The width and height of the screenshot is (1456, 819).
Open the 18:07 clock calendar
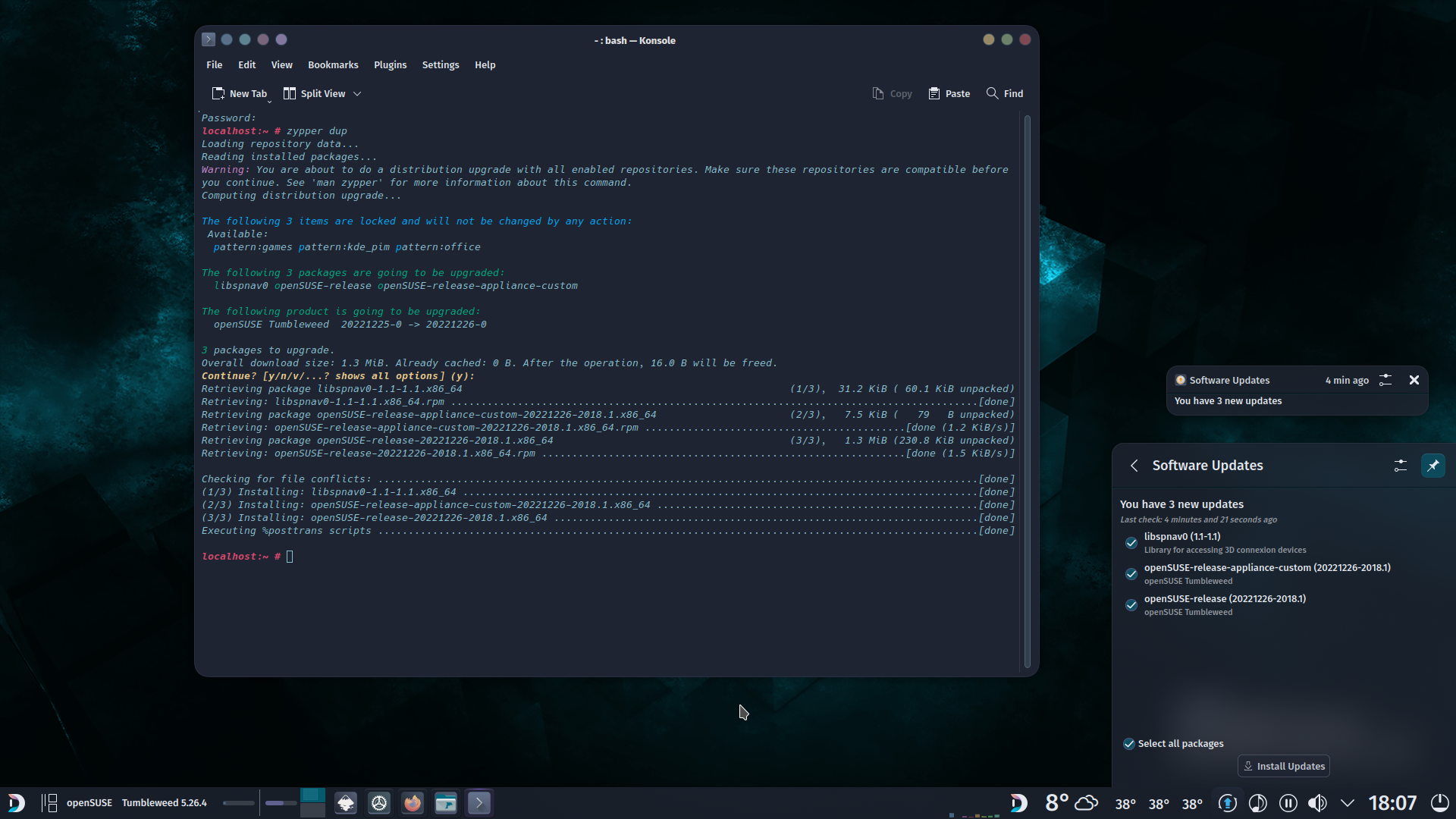coord(1392,802)
